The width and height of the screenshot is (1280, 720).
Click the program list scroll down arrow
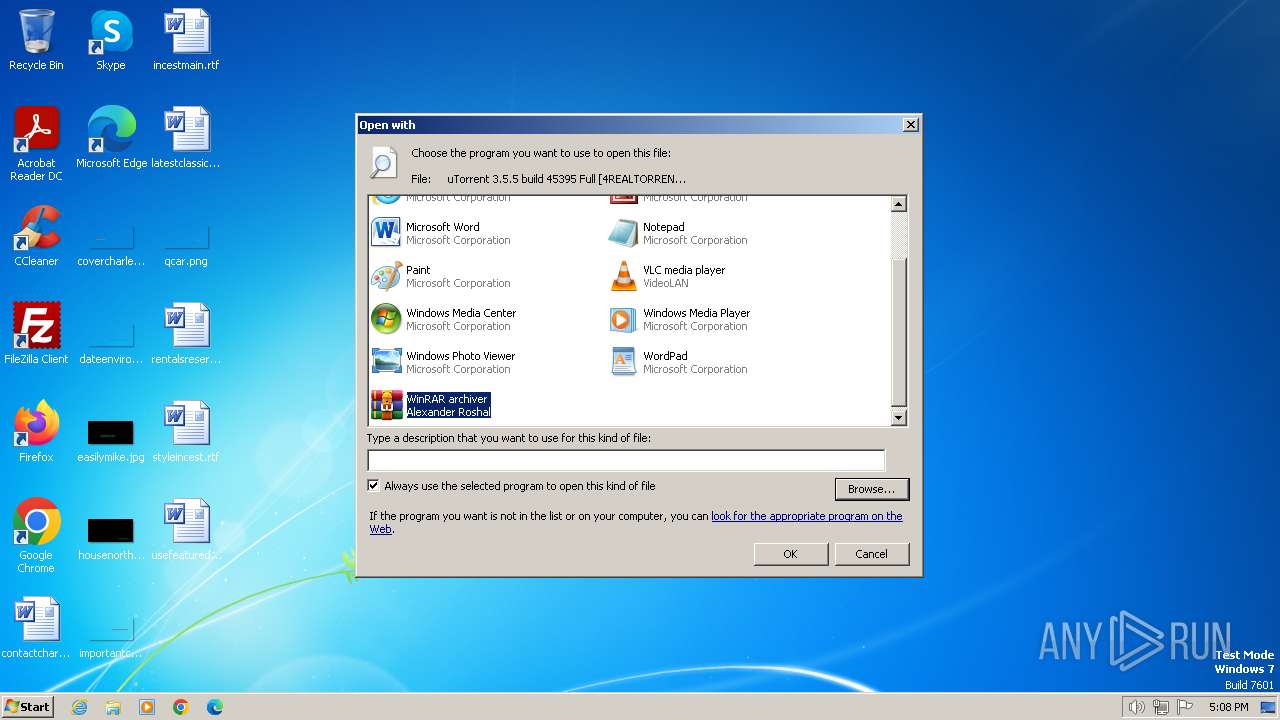tap(898, 418)
